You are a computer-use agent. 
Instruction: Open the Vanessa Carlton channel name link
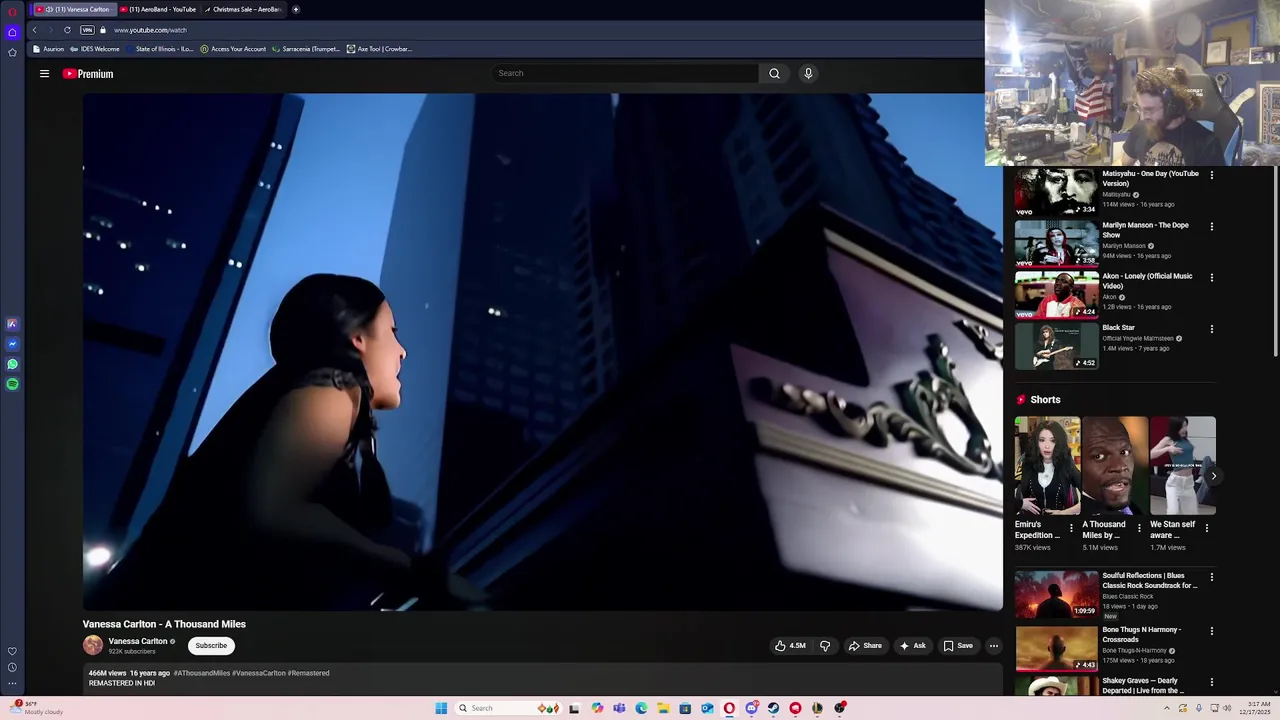(138, 641)
